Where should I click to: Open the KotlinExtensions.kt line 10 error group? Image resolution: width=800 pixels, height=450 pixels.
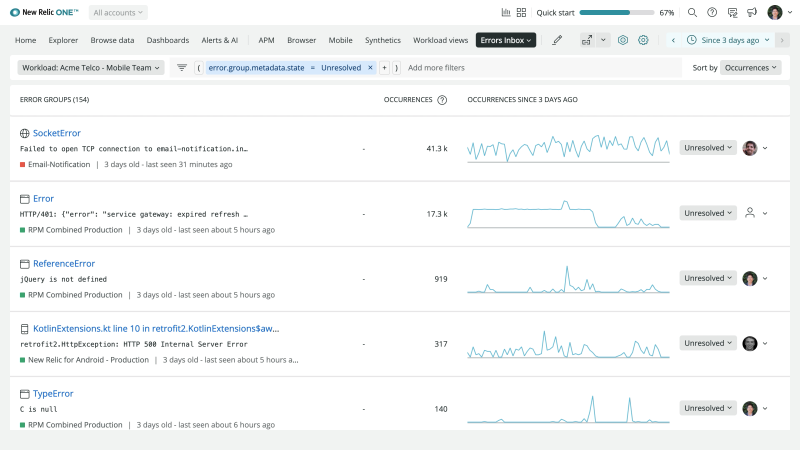156,329
